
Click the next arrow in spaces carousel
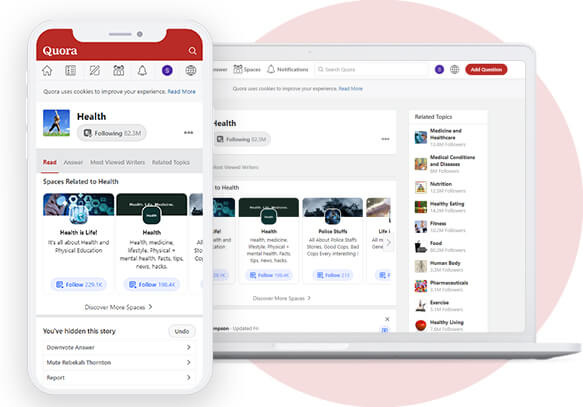pyautogui.click(x=389, y=243)
